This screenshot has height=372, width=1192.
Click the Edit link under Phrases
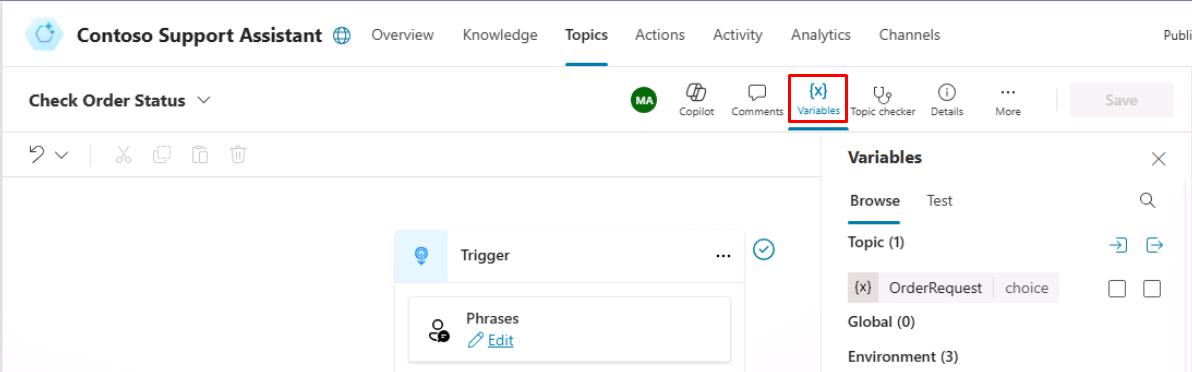tap(500, 341)
